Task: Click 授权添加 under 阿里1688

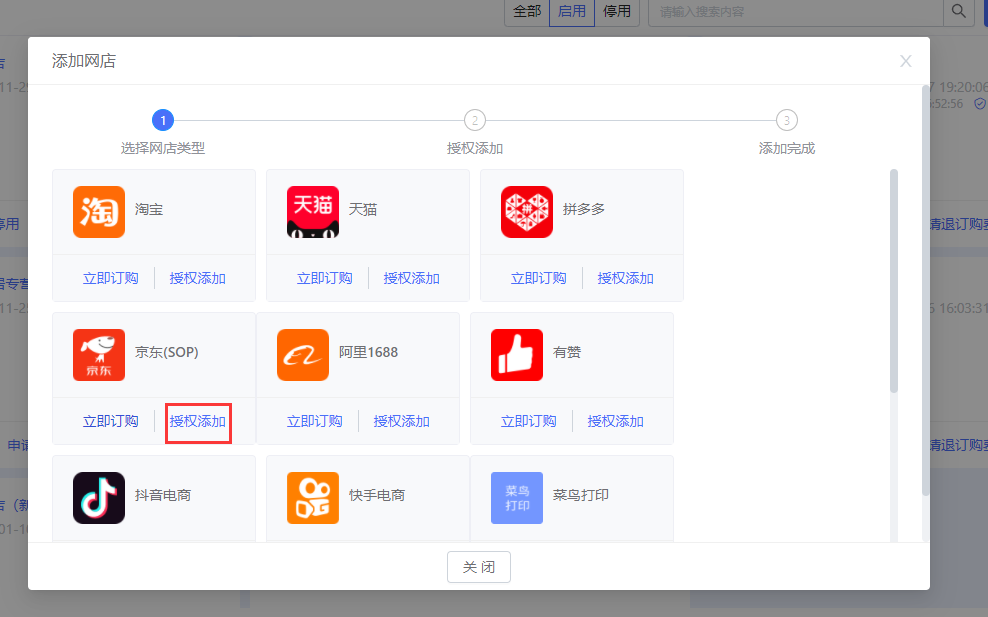Action: (401, 421)
